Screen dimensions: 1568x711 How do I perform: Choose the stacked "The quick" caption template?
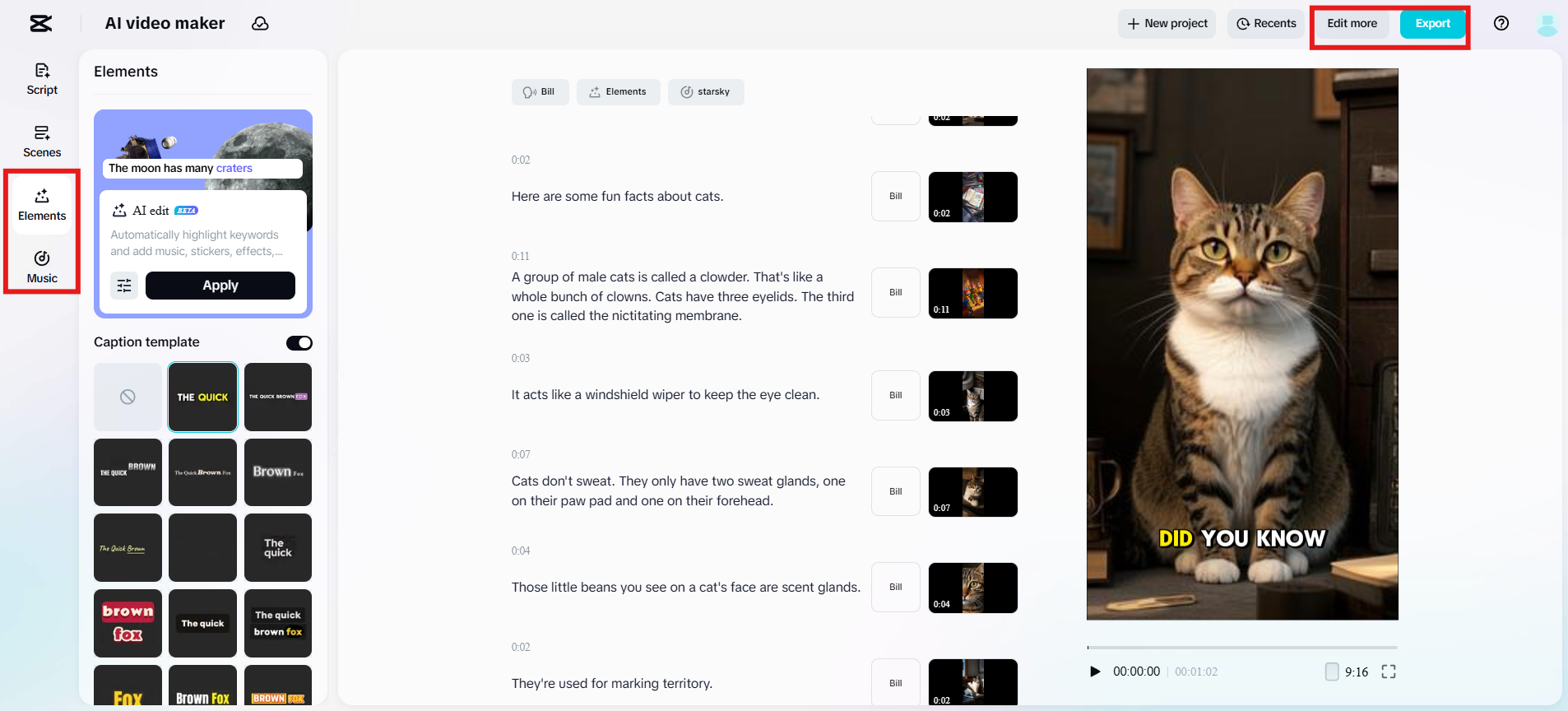click(278, 548)
